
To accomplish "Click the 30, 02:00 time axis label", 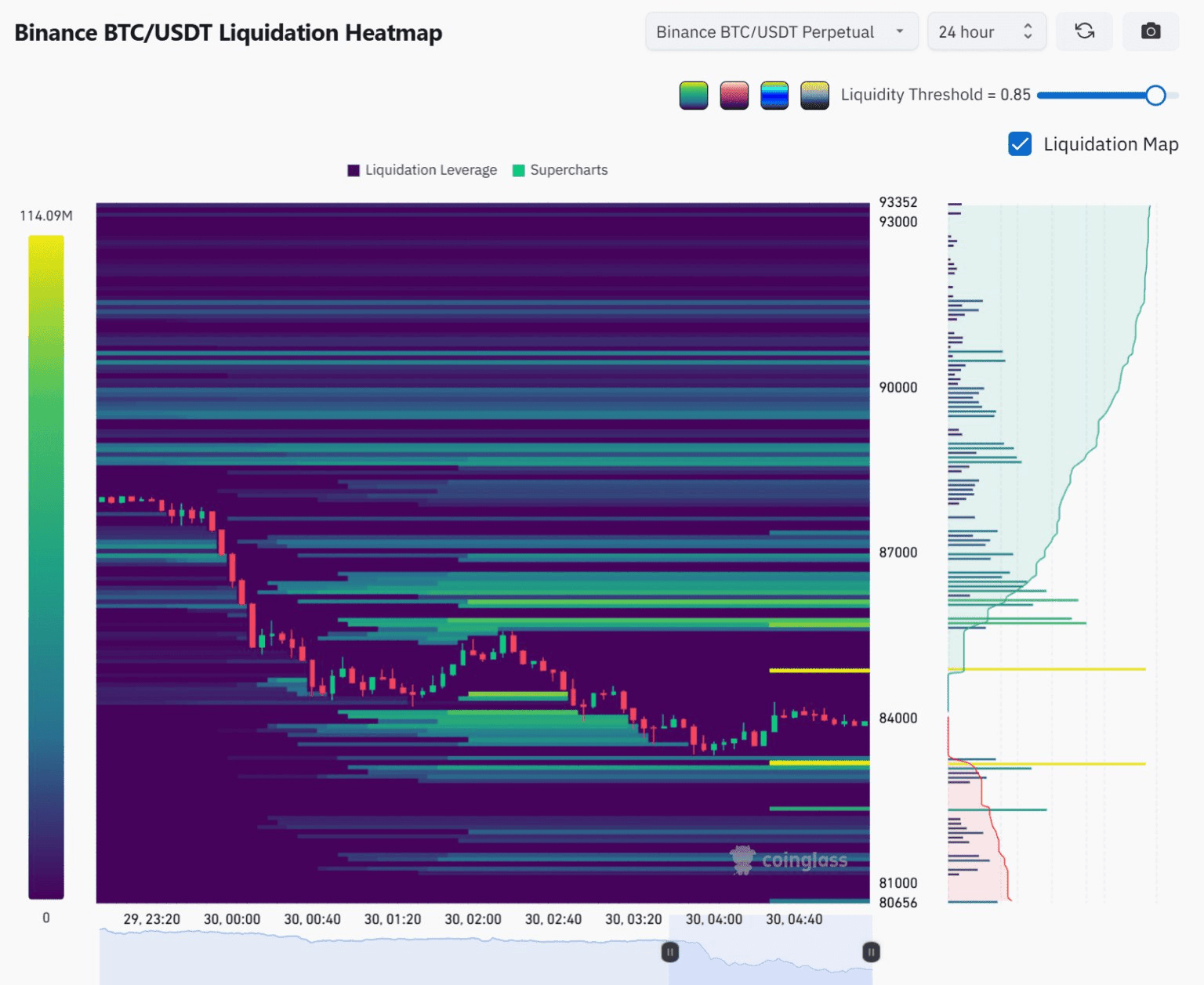I will point(473,919).
